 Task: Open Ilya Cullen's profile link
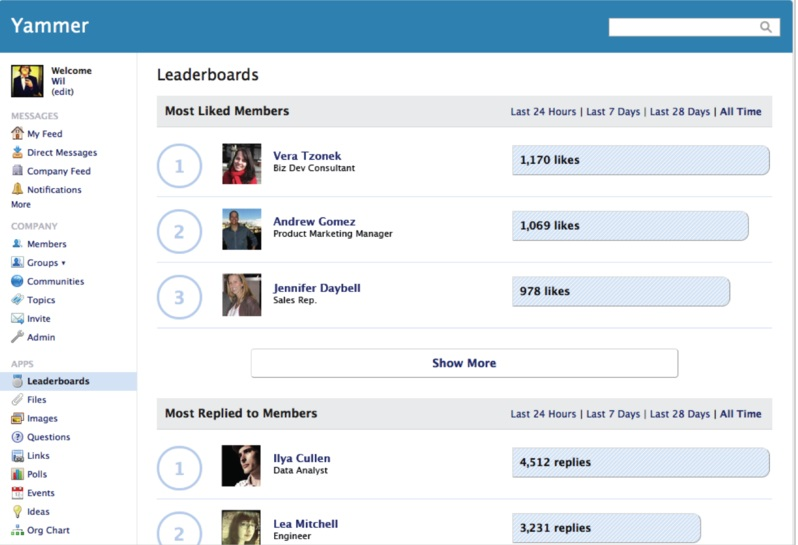(x=302, y=458)
